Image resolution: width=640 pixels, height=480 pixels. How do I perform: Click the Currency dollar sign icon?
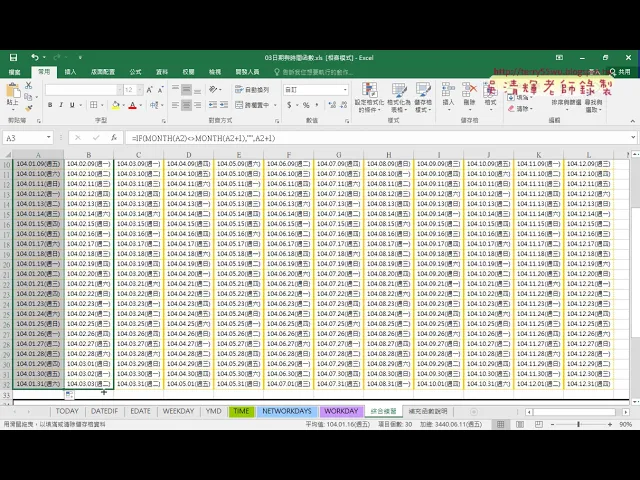pos(289,105)
